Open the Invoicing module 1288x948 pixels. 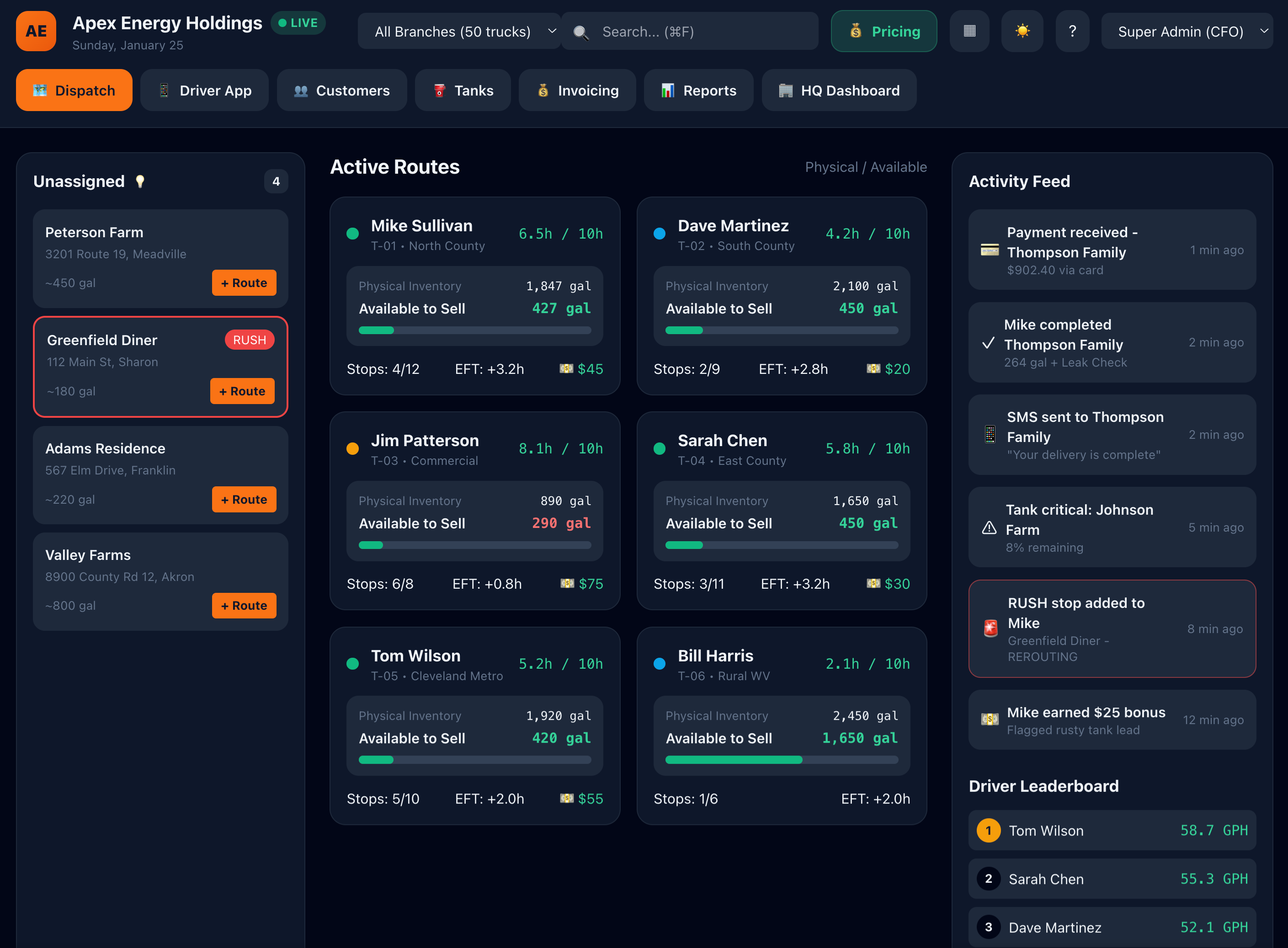tap(577, 90)
